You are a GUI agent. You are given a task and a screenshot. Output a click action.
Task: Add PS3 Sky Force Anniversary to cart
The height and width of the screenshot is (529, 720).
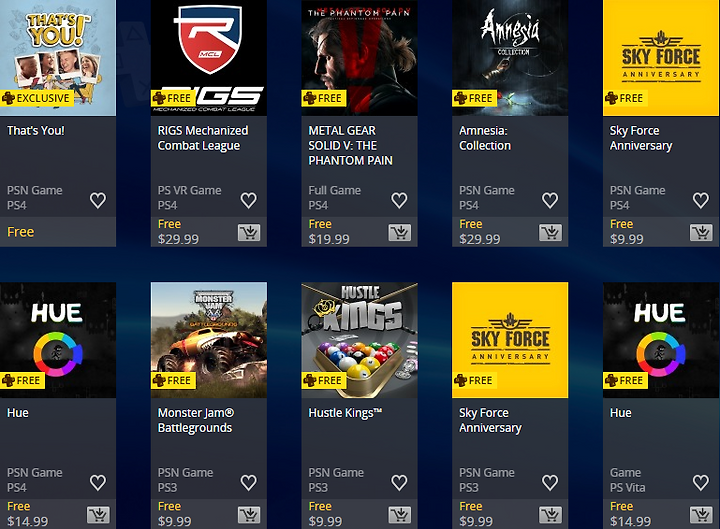pyautogui.click(x=550, y=515)
